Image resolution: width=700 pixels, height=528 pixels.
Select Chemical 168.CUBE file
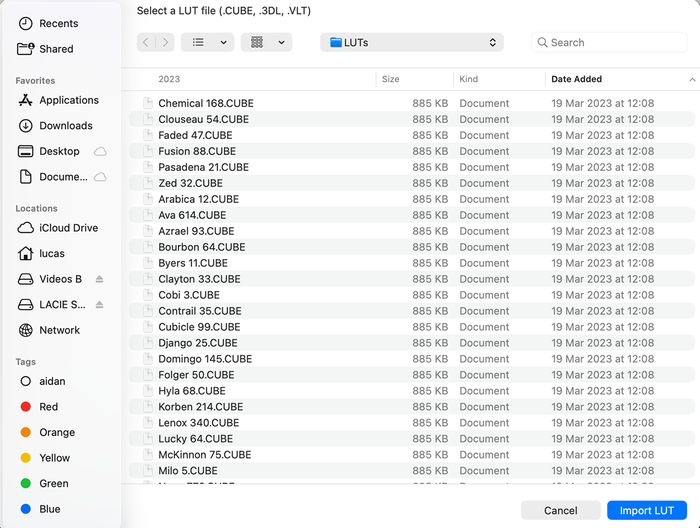[412, 103]
